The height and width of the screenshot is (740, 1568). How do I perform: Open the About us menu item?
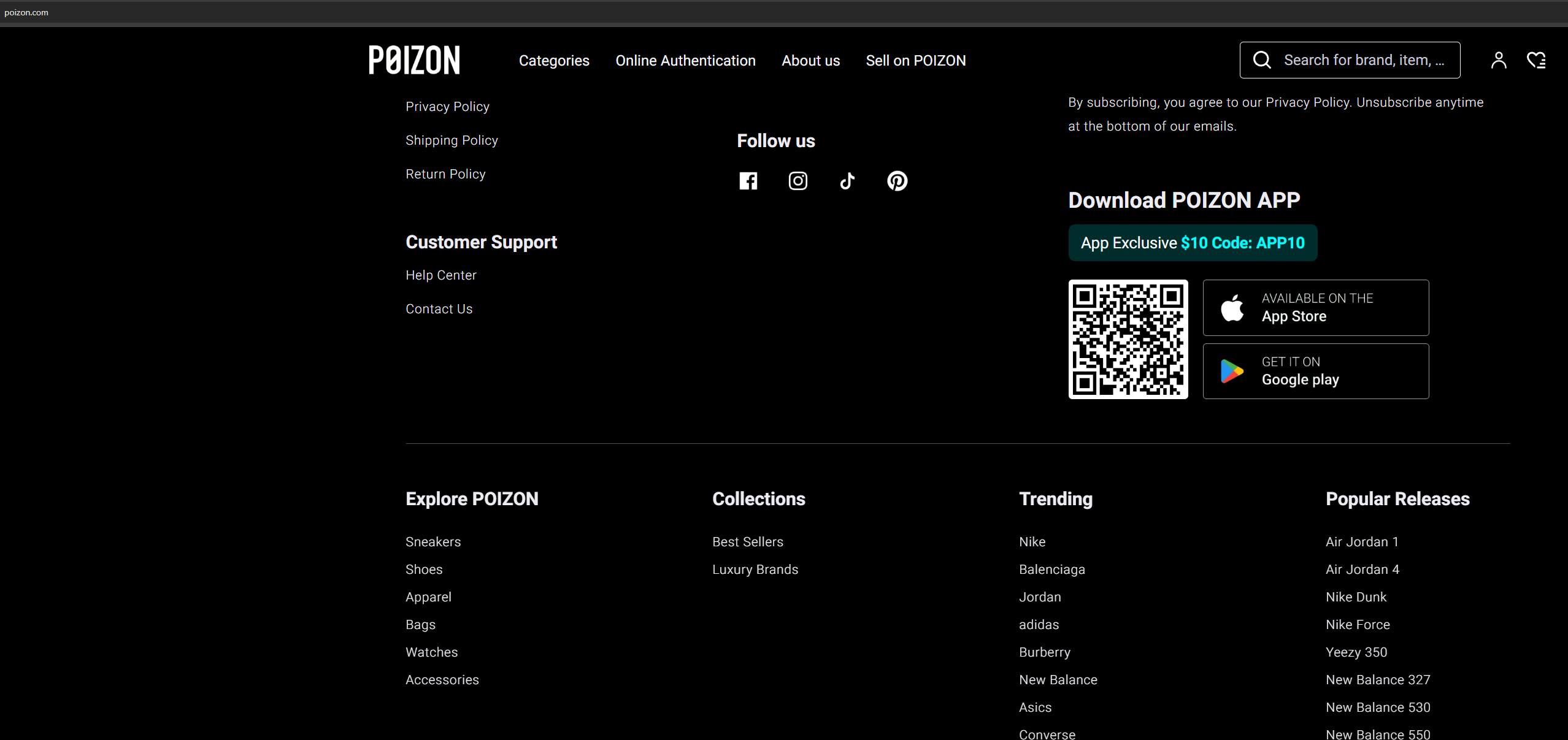810,61
